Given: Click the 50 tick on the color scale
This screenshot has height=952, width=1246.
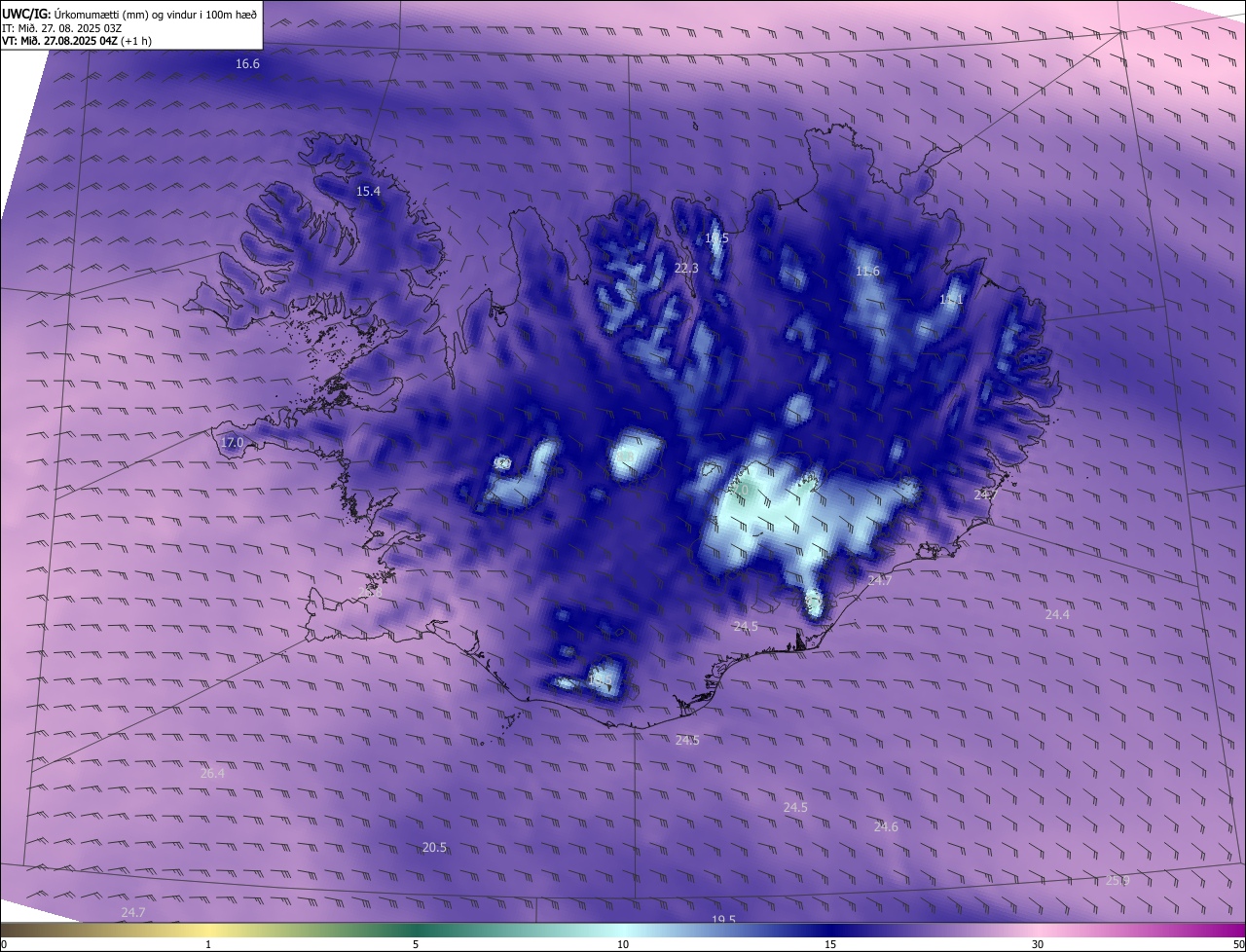Looking at the screenshot, I should 1238,945.
